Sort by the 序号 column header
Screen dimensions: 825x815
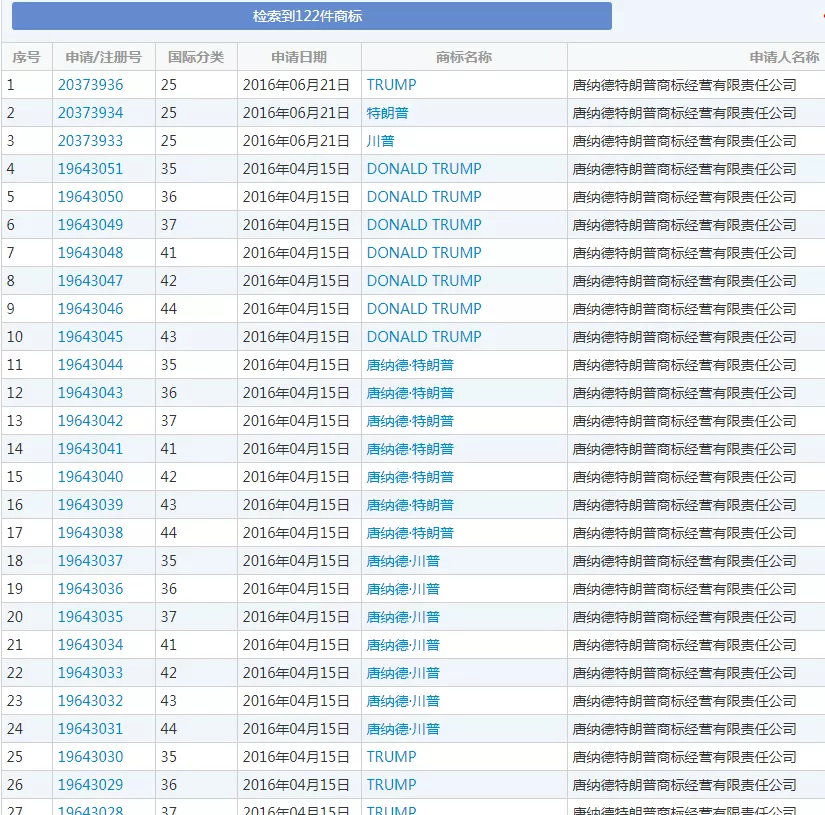[26, 57]
